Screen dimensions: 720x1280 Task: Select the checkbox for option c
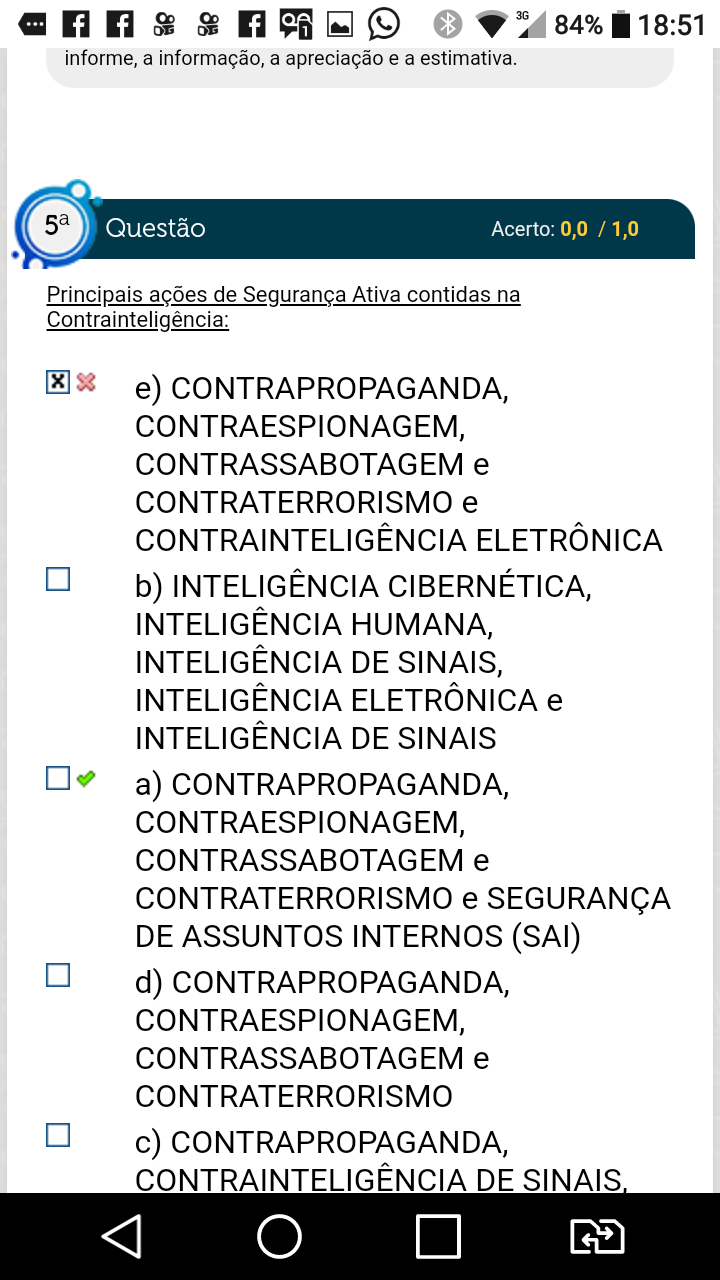58,1134
